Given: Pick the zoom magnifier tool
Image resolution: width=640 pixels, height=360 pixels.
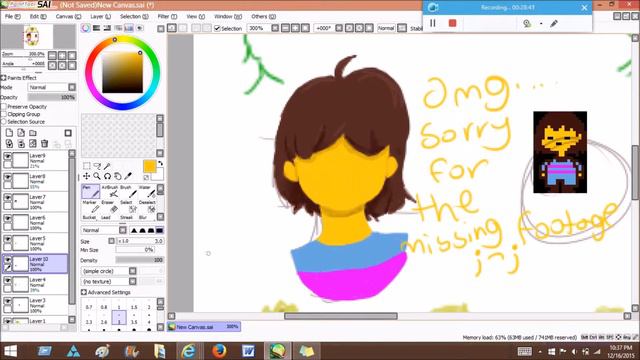Looking at the screenshot, I should point(97,176).
